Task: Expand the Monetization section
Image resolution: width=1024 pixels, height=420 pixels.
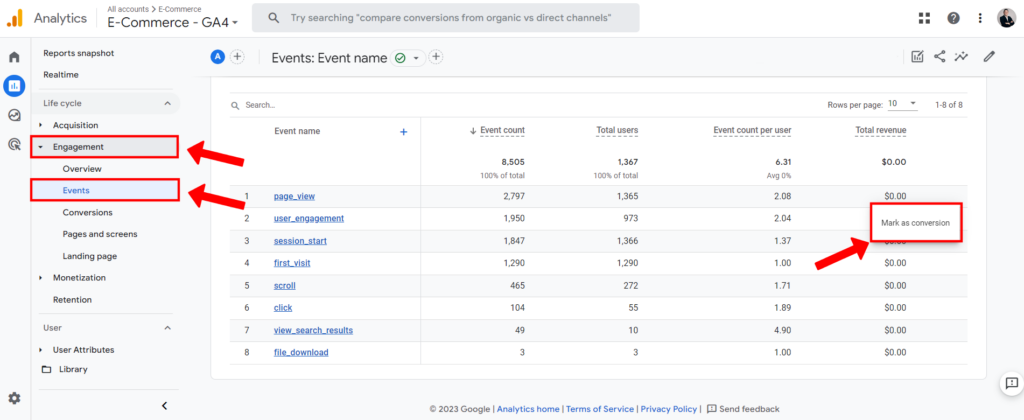Action: tap(78, 278)
